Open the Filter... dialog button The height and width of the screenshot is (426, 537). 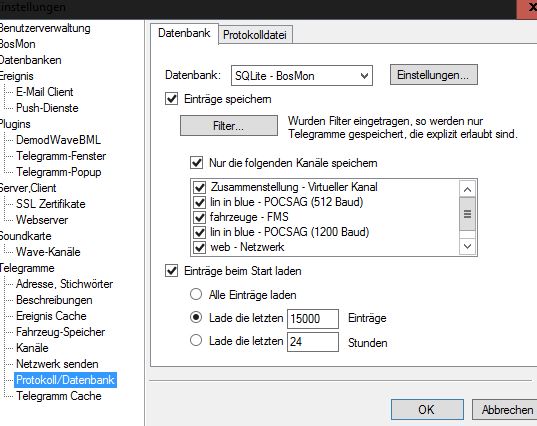tap(229, 126)
